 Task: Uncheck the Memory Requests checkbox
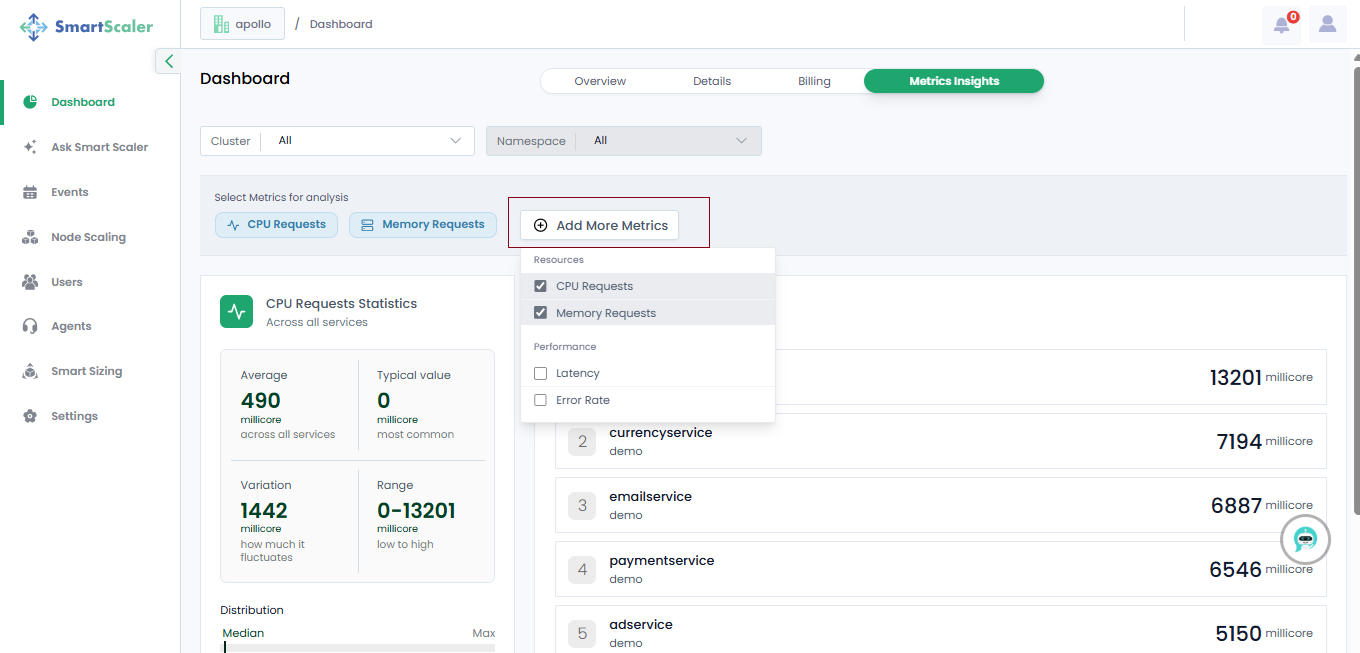pos(541,313)
